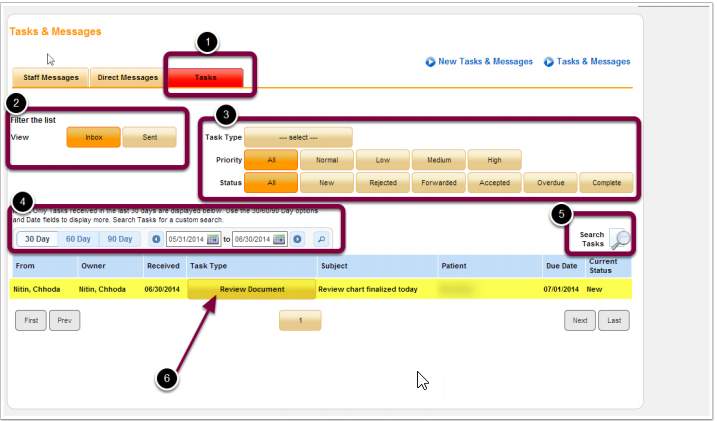
Task: Click the New Tasks & Messages arrow icon
Action: pyautogui.click(x=430, y=62)
